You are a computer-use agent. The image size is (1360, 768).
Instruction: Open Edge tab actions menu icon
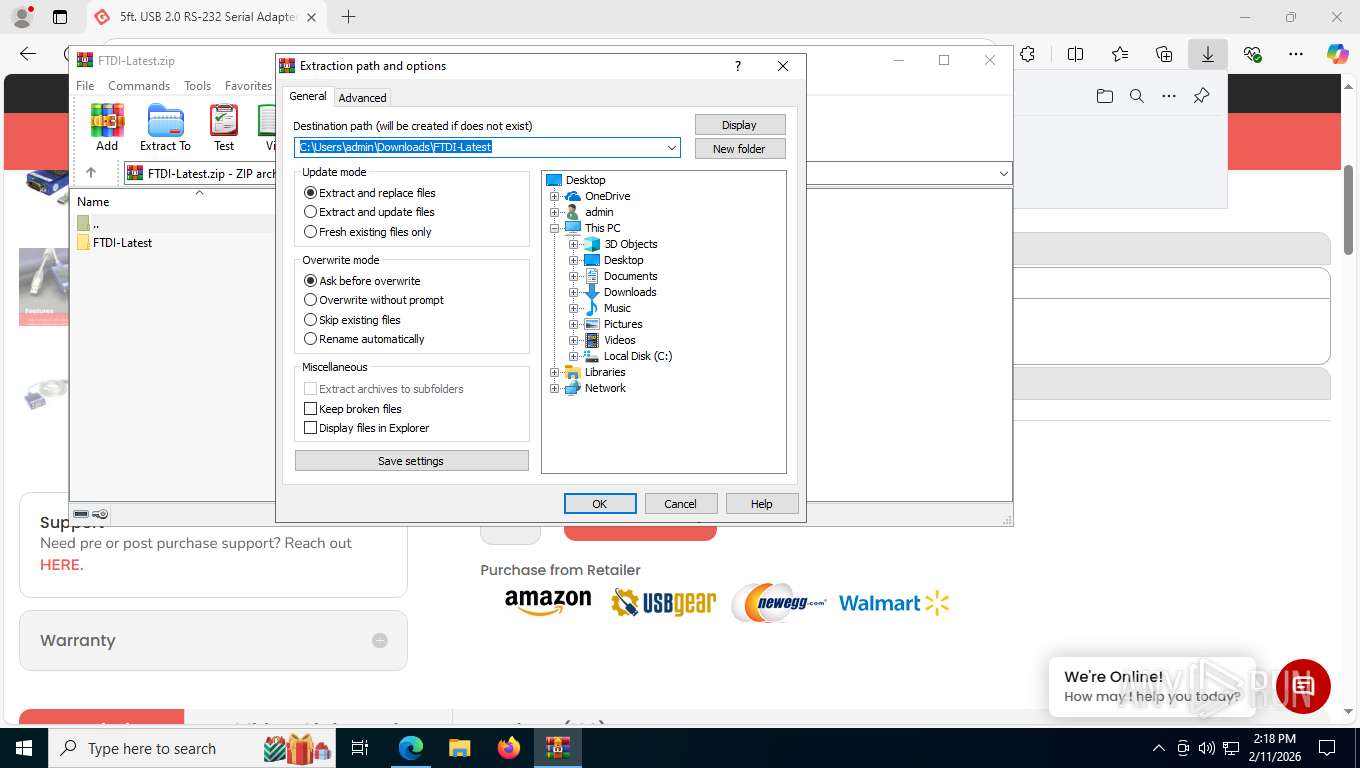pyautogui.click(x=60, y=17)
